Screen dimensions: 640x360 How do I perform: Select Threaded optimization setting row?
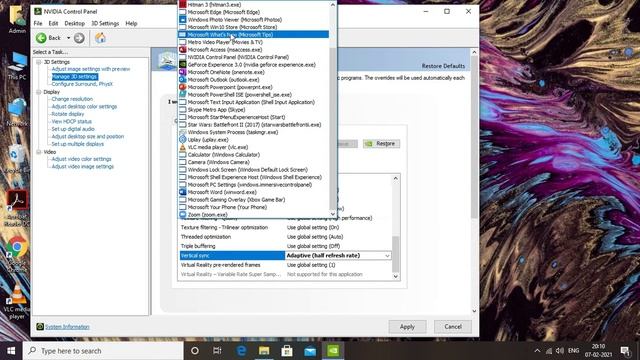(285, 237)
